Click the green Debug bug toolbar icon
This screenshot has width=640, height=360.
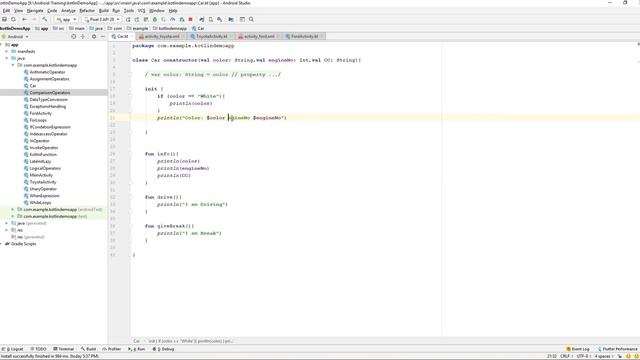pos(155,19)
